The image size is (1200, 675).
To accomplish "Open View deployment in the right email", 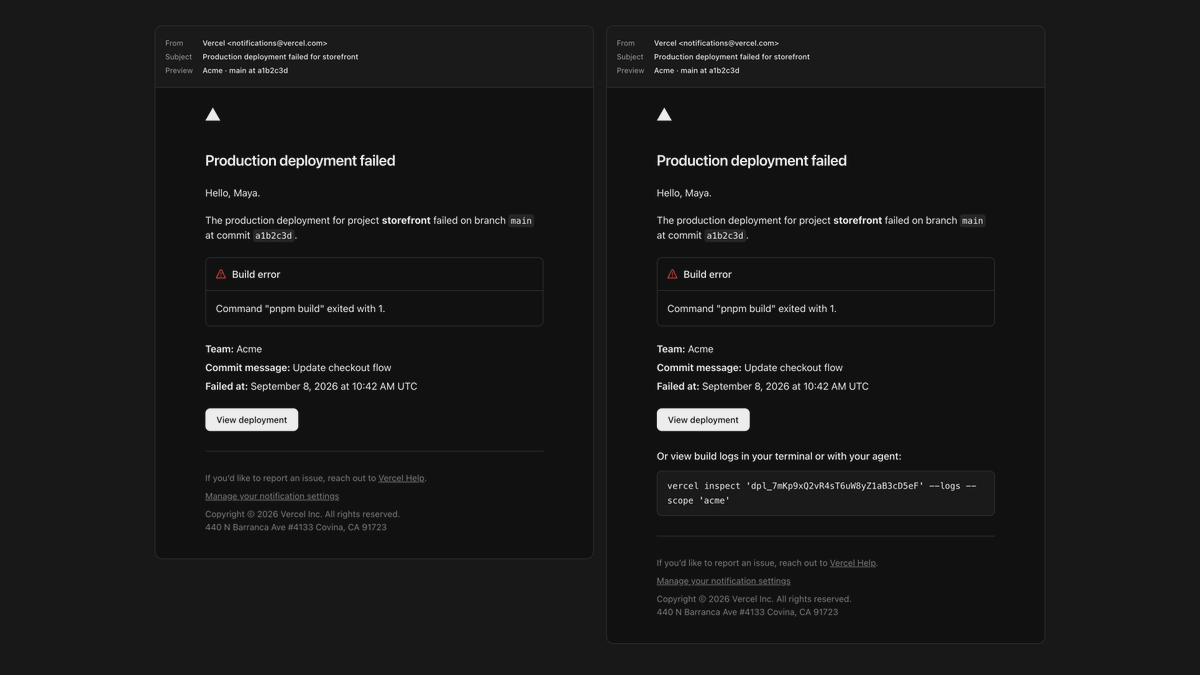I will coord(703,420).
